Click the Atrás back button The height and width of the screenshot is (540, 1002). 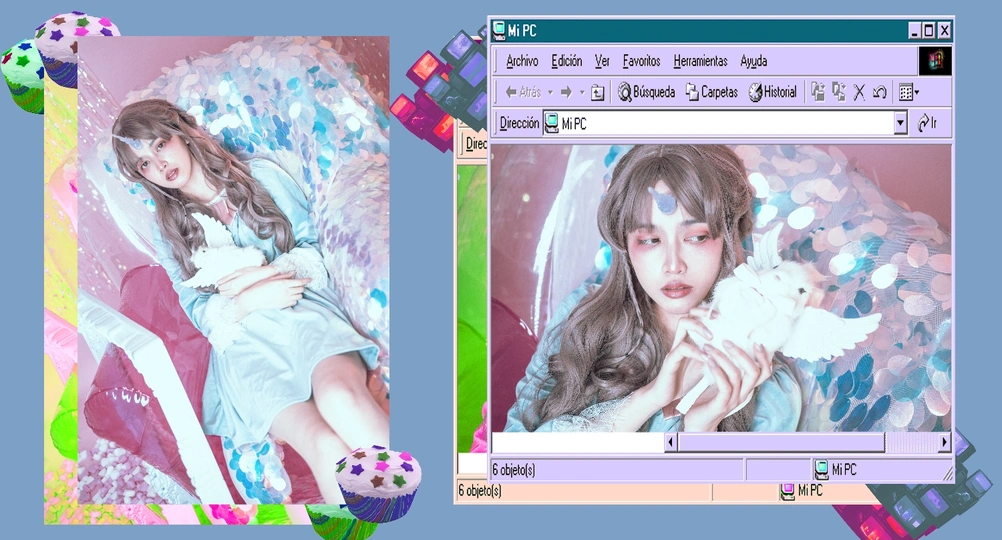[523, 92]
